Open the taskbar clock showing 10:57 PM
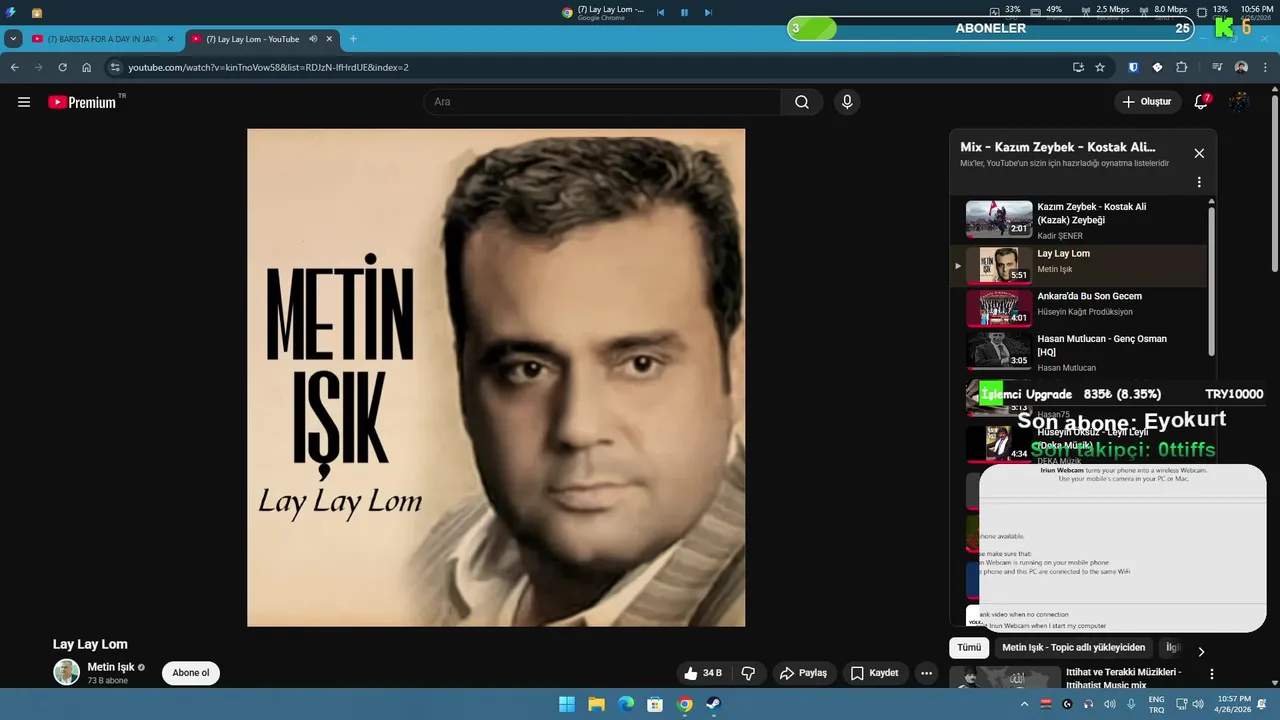This screenshot has height=720, width=1280. point(1234,704)
